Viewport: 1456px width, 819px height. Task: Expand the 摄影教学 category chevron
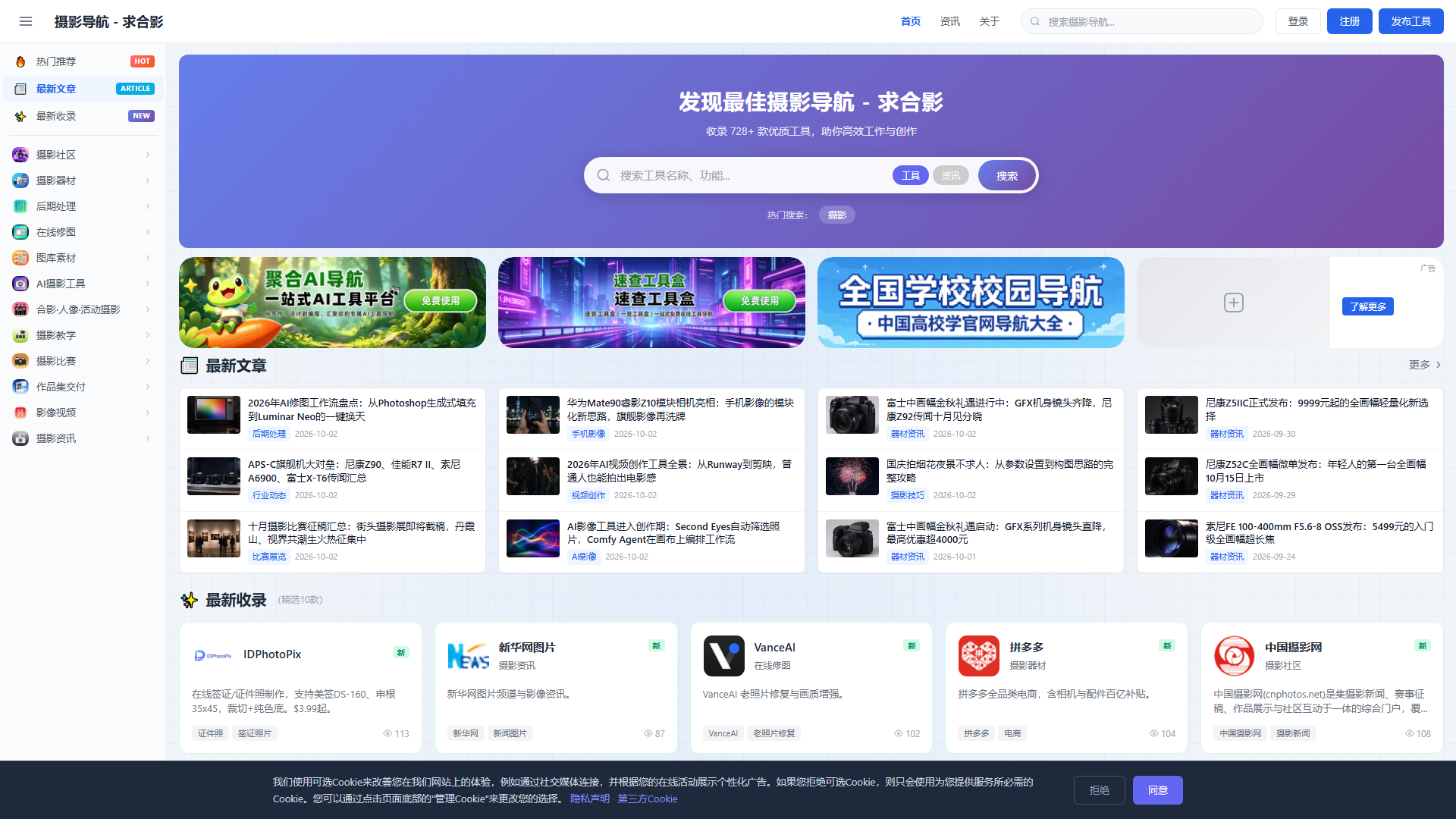point(148,335)
